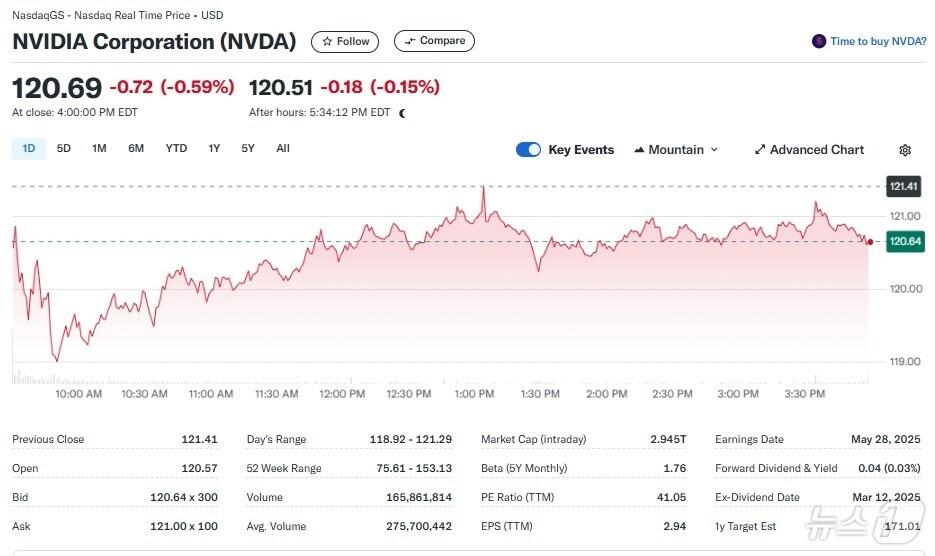
Task: Expand the Mountain chart type dropdown
Action: (x=714, y=150)
